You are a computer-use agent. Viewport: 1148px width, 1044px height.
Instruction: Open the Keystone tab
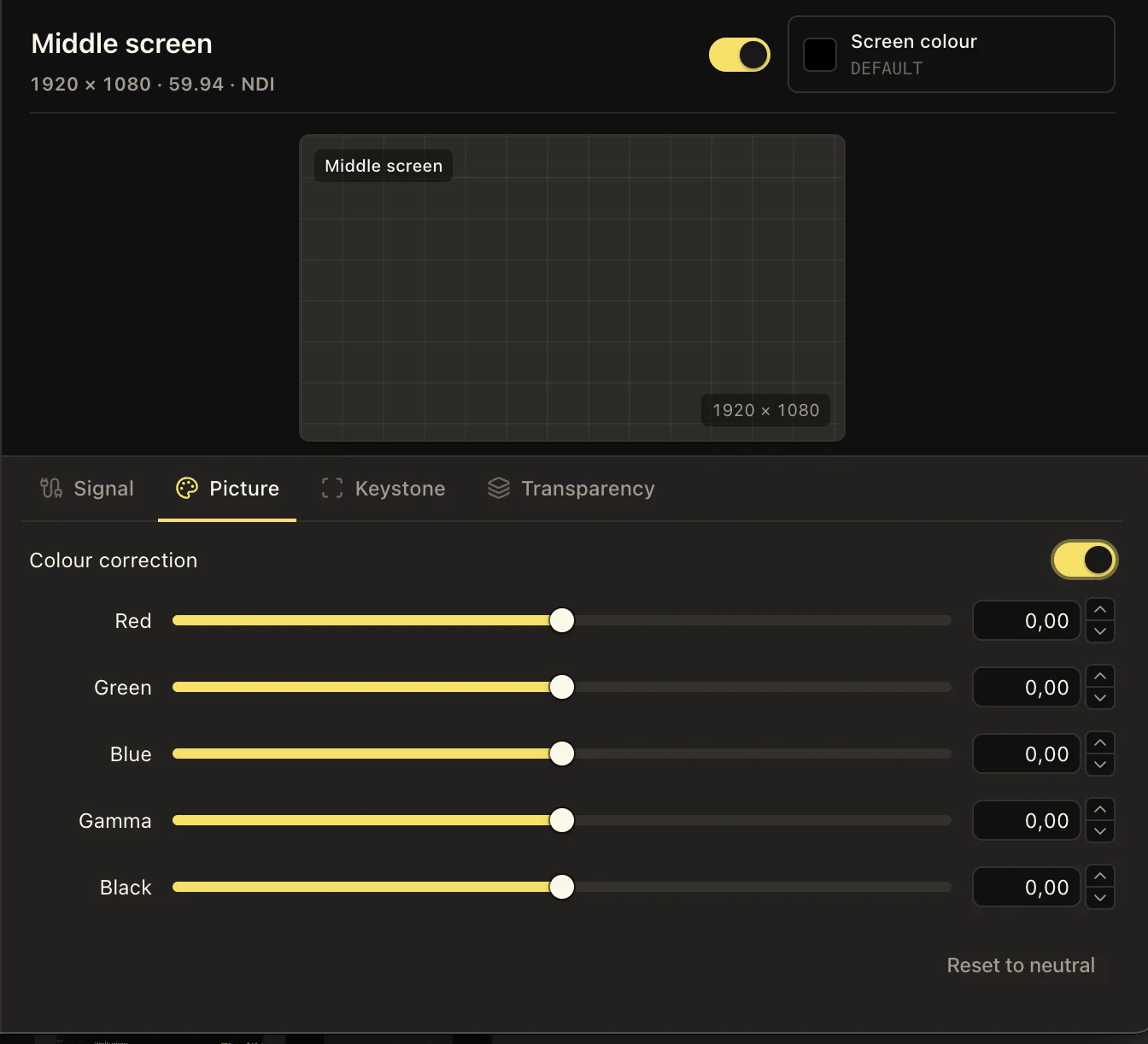coord(384,488)
